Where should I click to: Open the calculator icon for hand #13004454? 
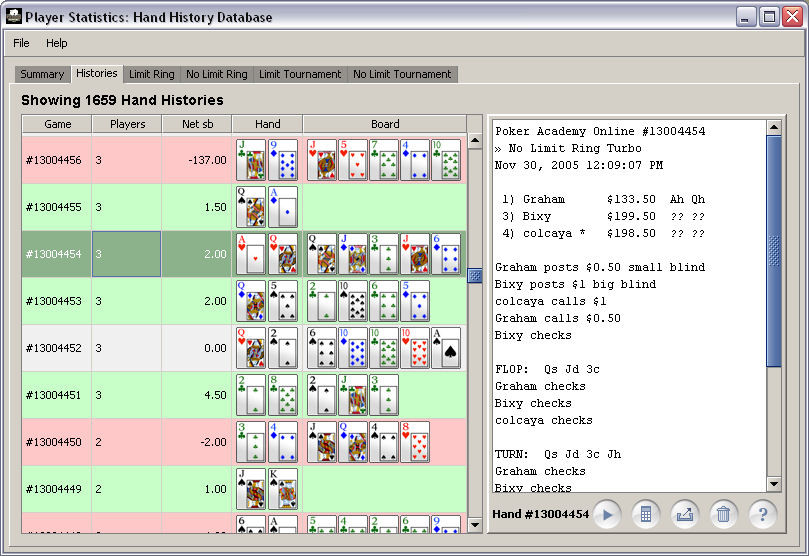coord(646,514)
